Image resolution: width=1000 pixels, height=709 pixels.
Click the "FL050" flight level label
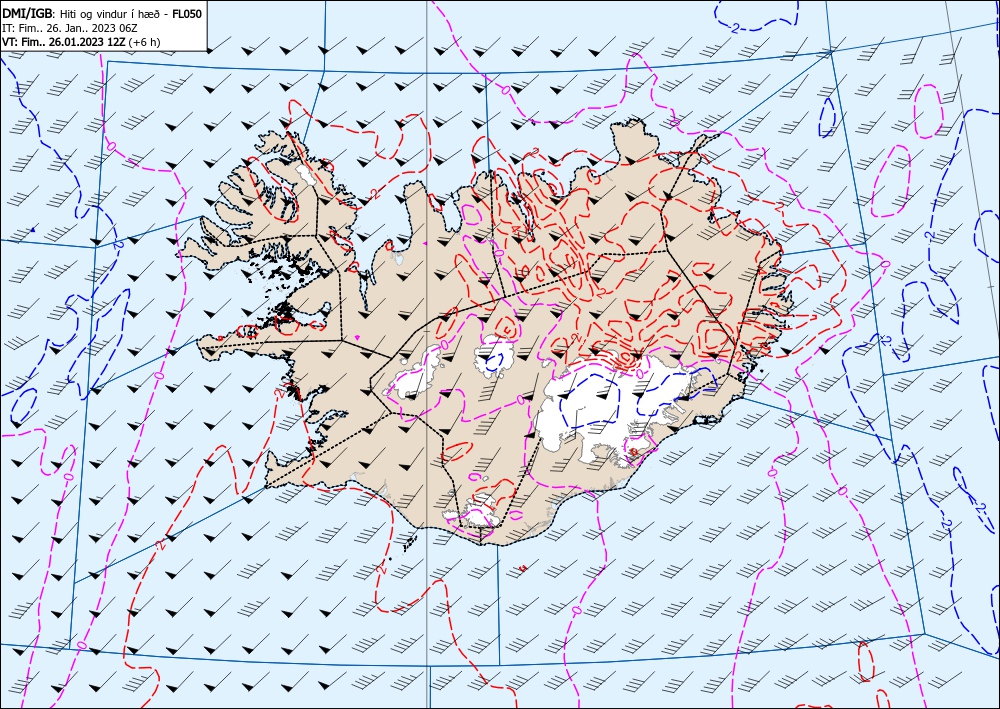[188, 13]
